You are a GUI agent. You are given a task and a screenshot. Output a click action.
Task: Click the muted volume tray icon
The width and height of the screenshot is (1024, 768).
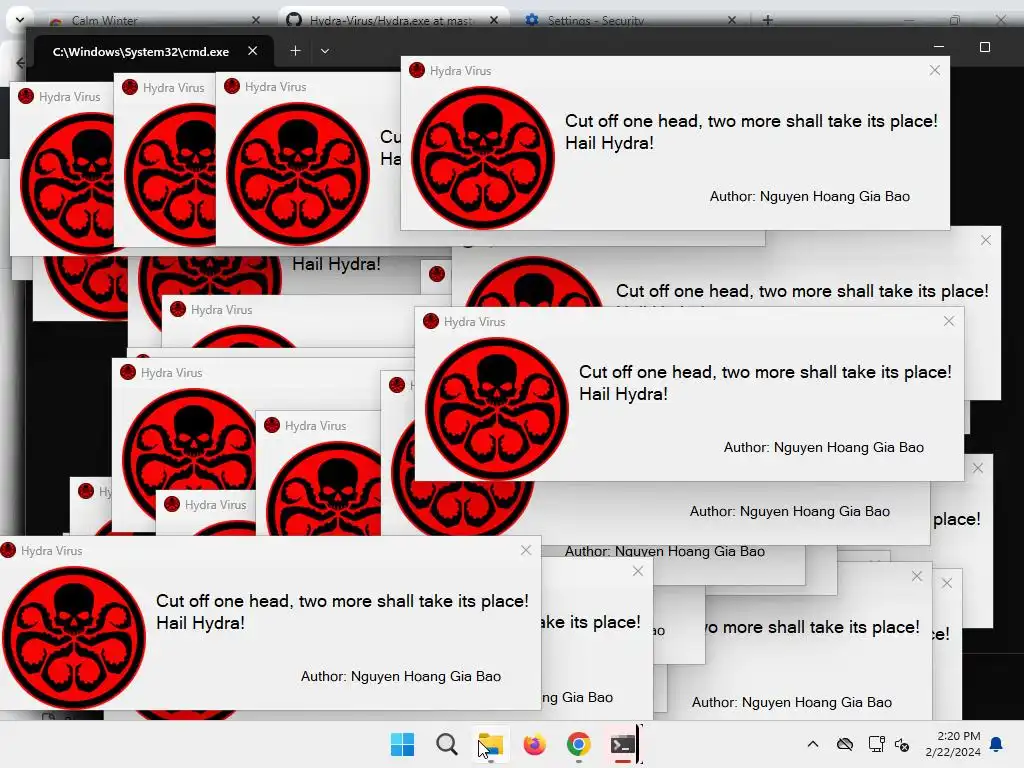tap(902, 744)
